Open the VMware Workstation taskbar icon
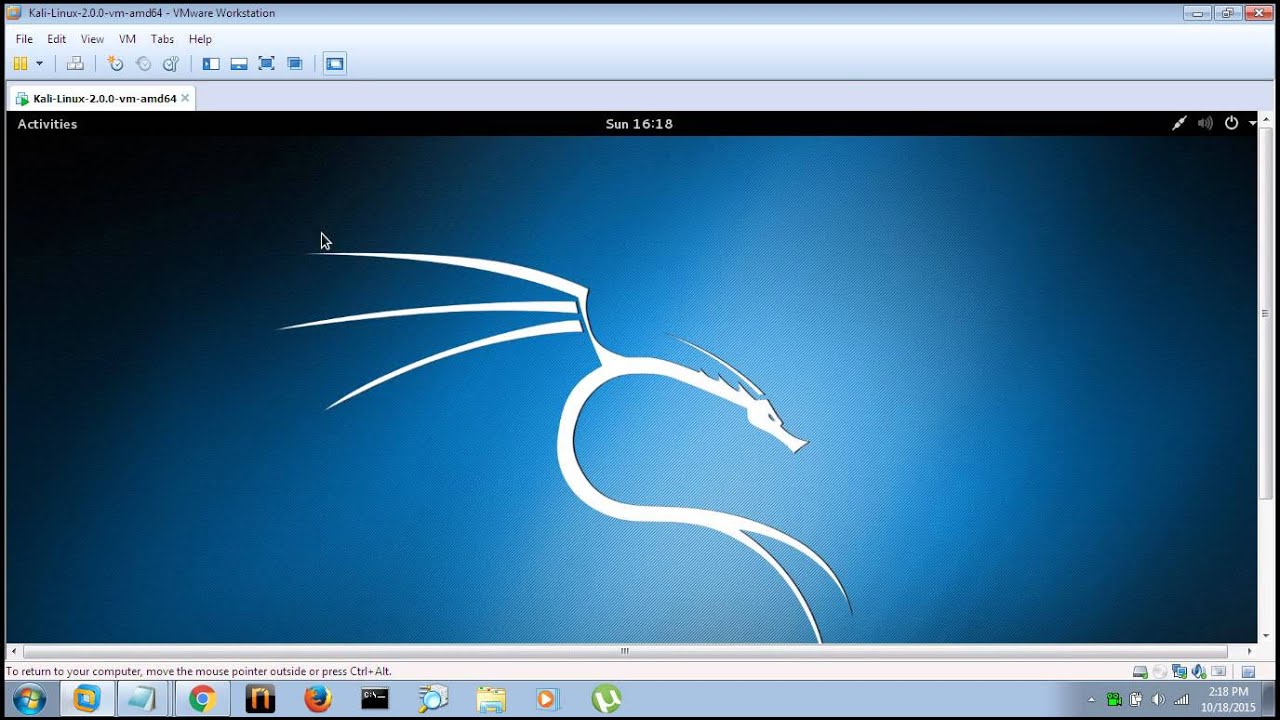 [x=87, y=698]
